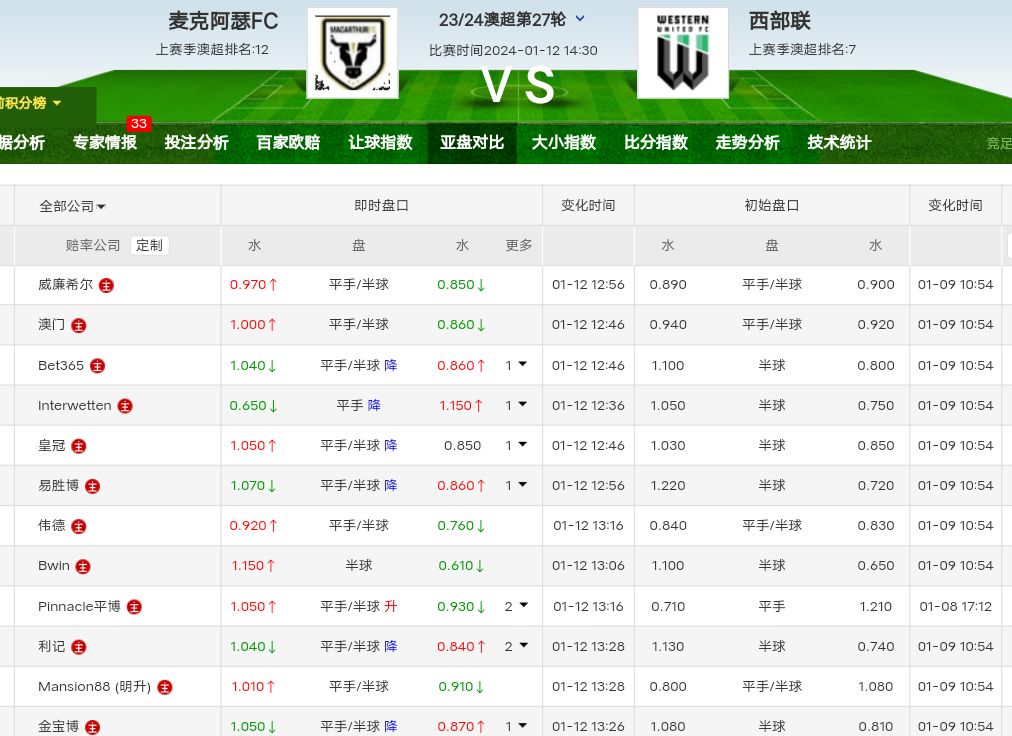Expand the round selector next to 澳超第27轮

pos(581,19)
